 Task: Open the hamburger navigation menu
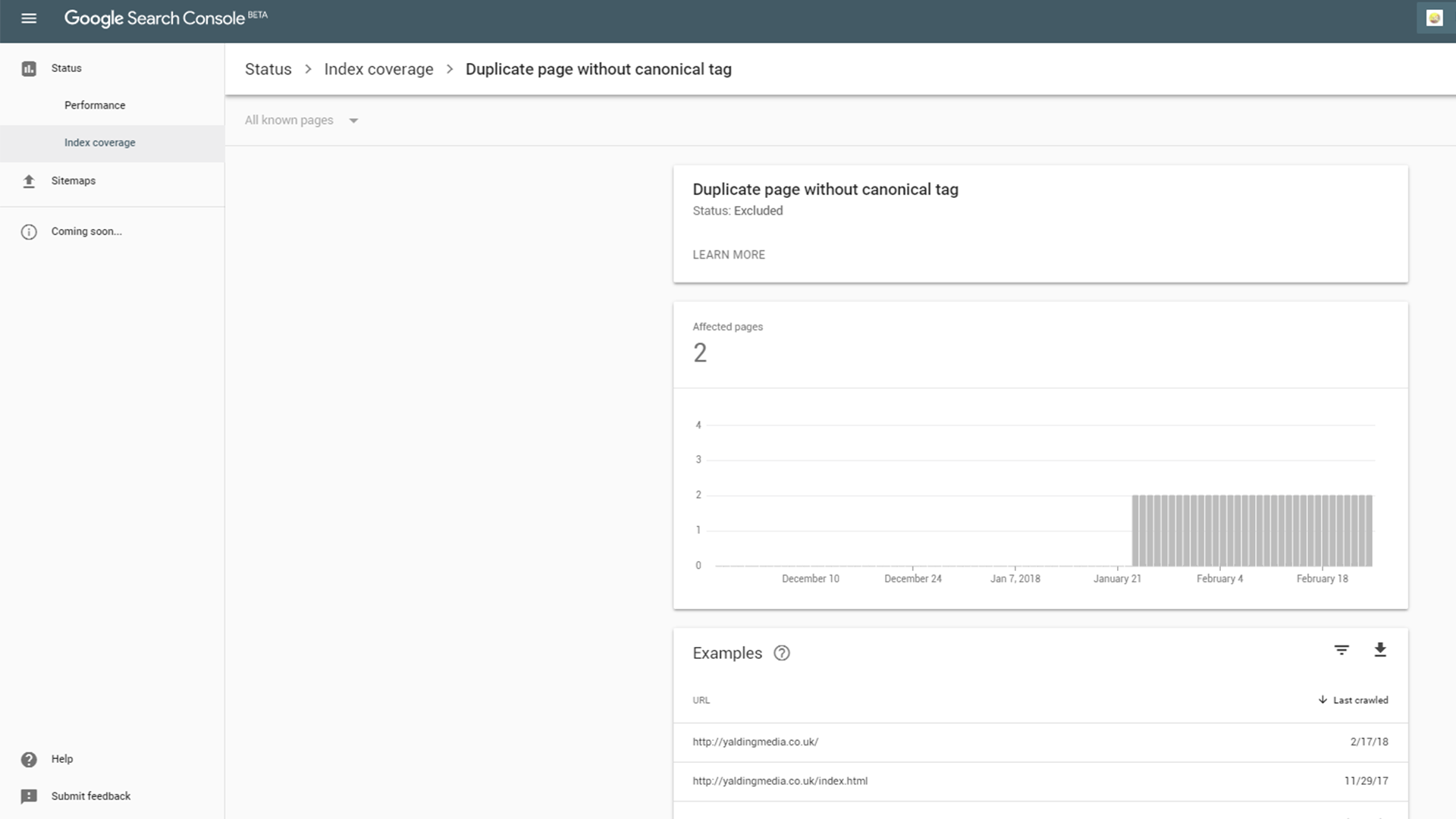click(29, 18)
